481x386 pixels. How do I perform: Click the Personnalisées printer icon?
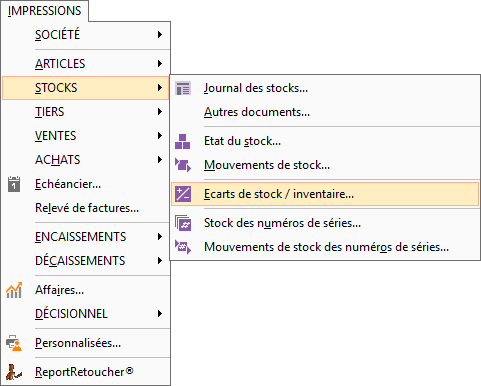pyautogui.click(x=14, y=343)
